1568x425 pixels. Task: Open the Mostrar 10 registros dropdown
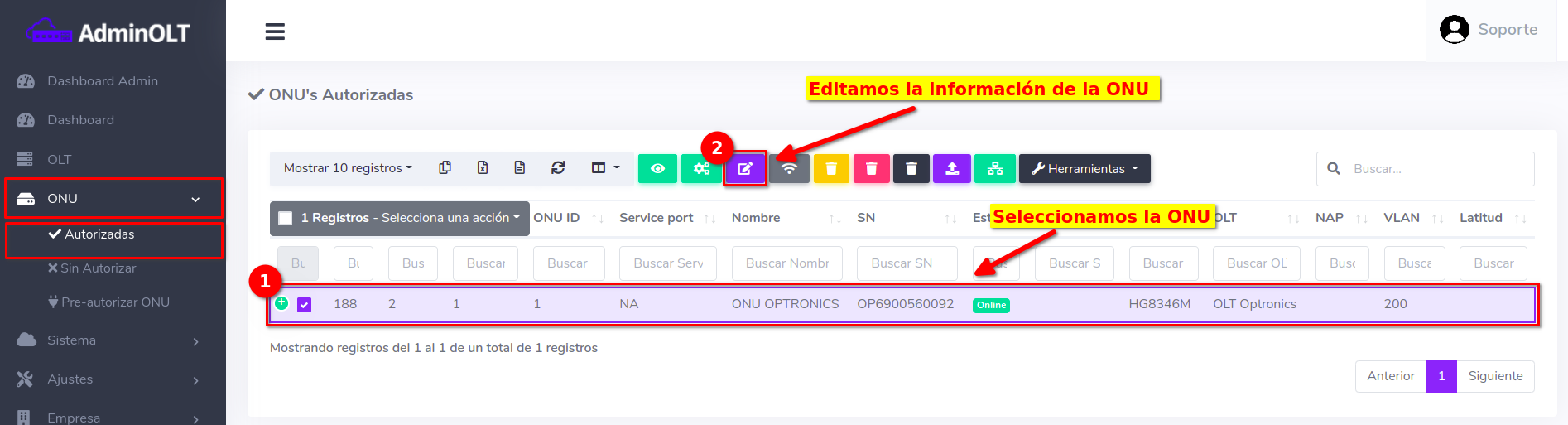coord(348,168)
